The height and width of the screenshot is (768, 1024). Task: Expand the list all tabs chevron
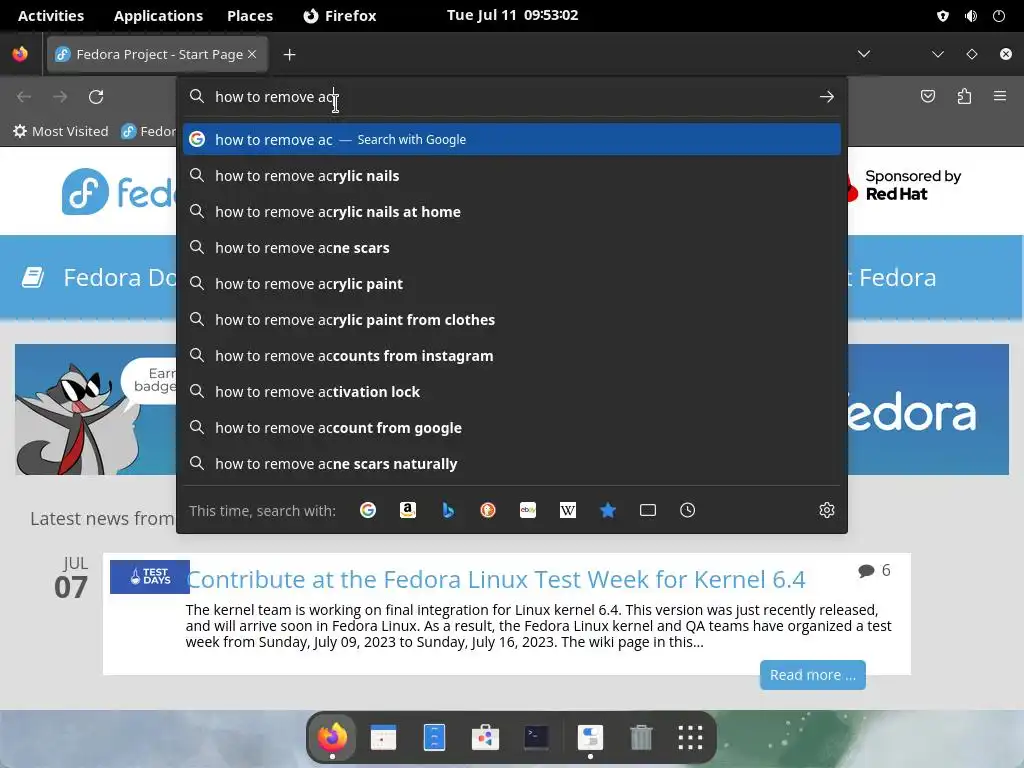pos(864,54)
